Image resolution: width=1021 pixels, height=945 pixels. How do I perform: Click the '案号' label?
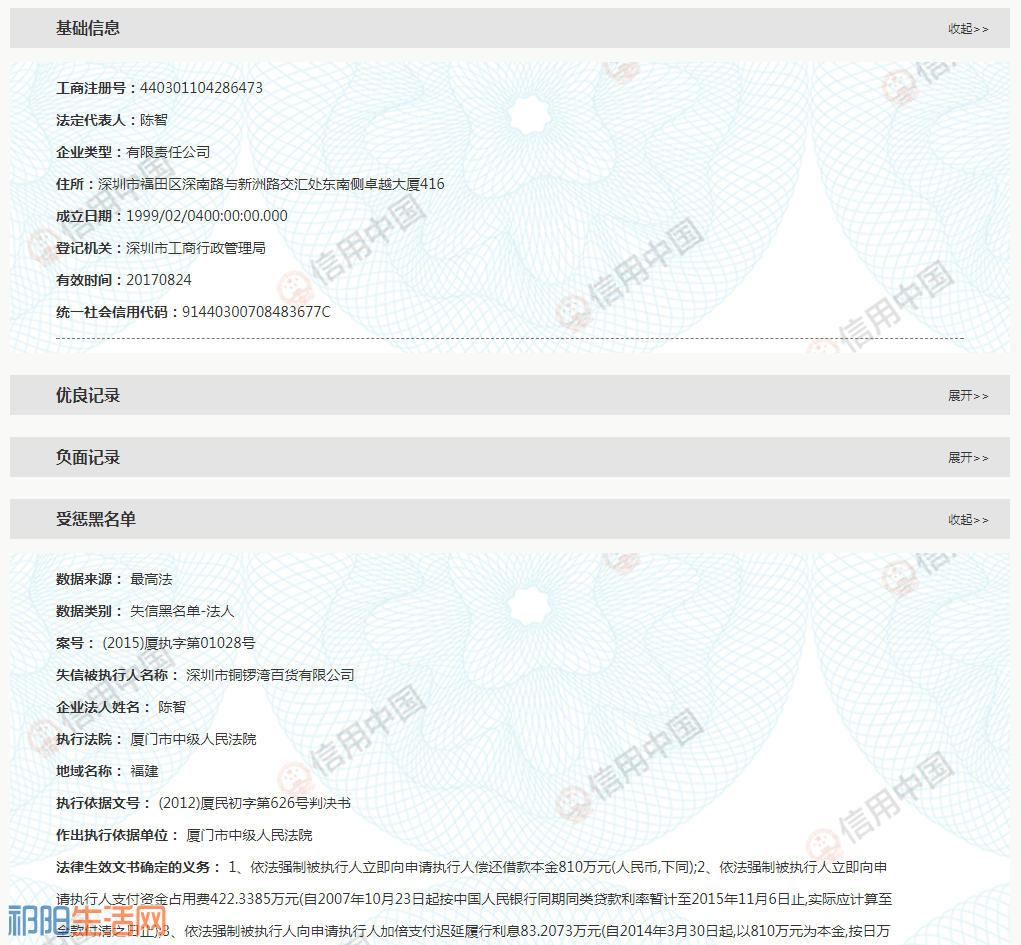(x=70, y=643)
